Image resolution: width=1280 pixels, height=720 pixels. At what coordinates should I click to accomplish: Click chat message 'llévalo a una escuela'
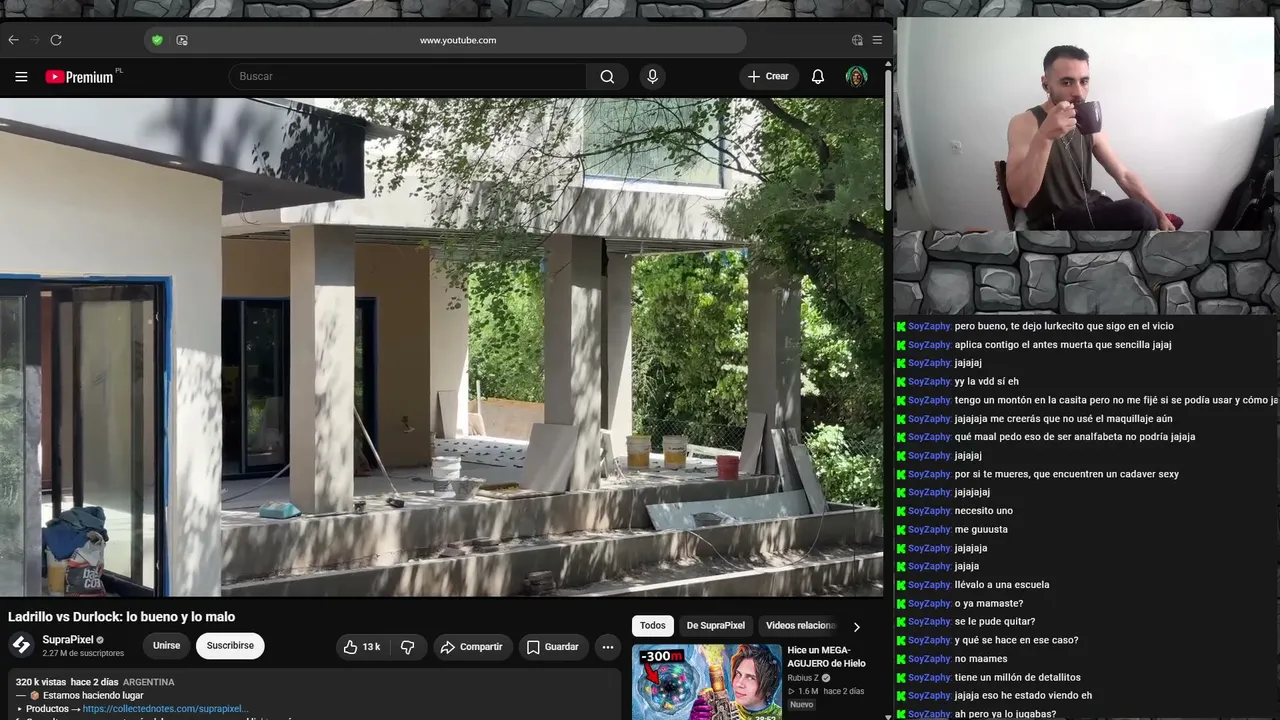coord(1002,585)
